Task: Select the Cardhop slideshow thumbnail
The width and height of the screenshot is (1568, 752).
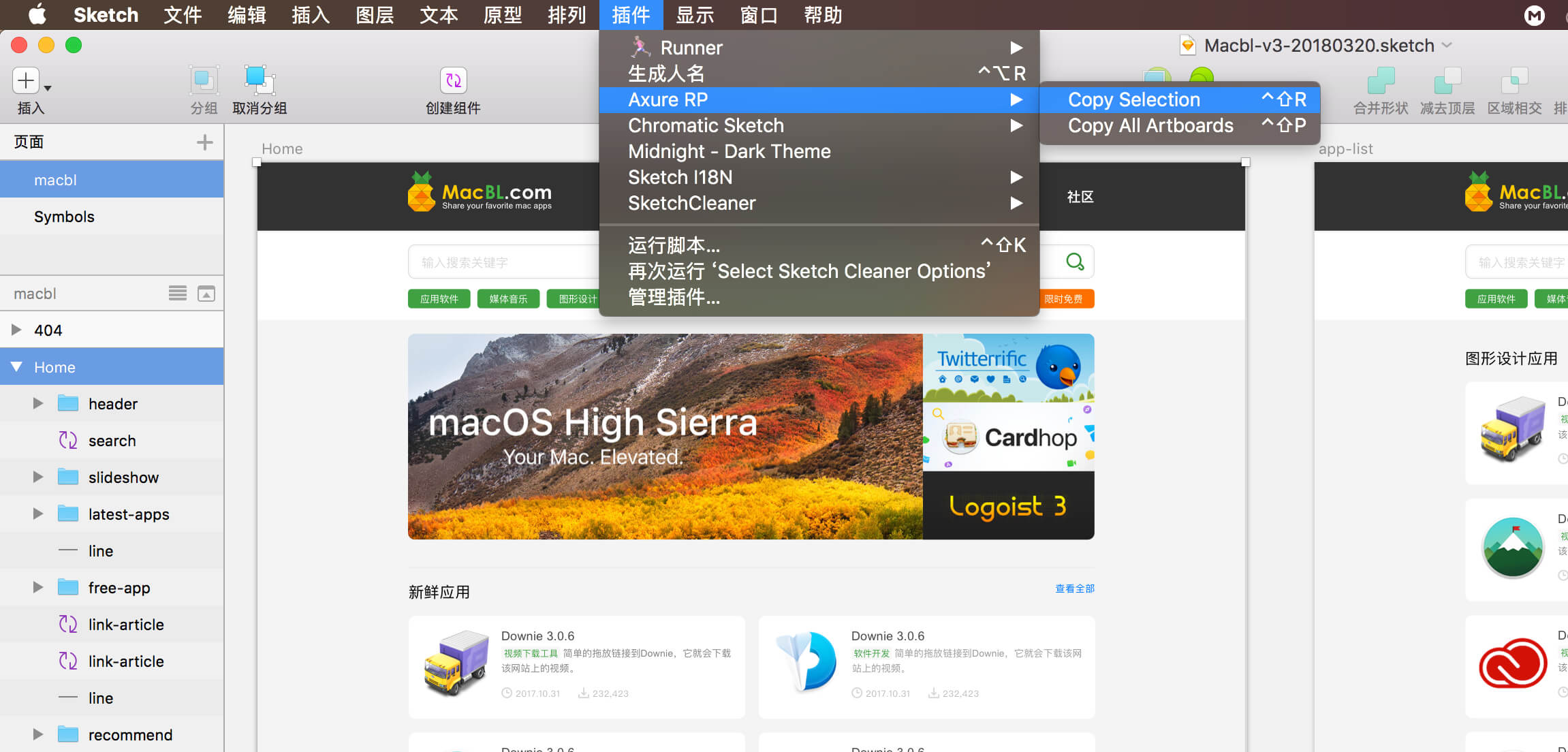Action: (x=1008, y=437)
